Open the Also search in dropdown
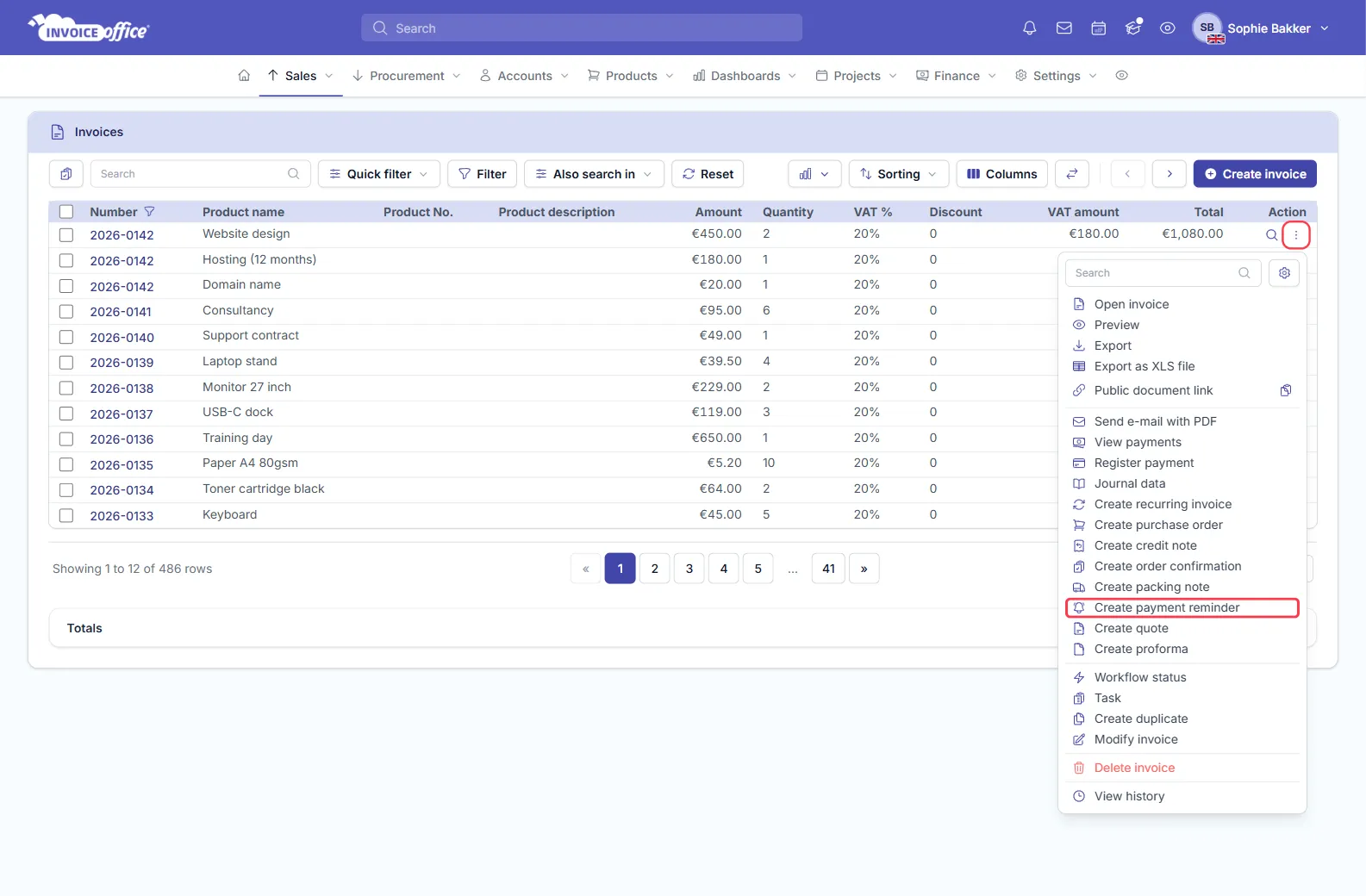1366x896 pixels. pos(594,174)
